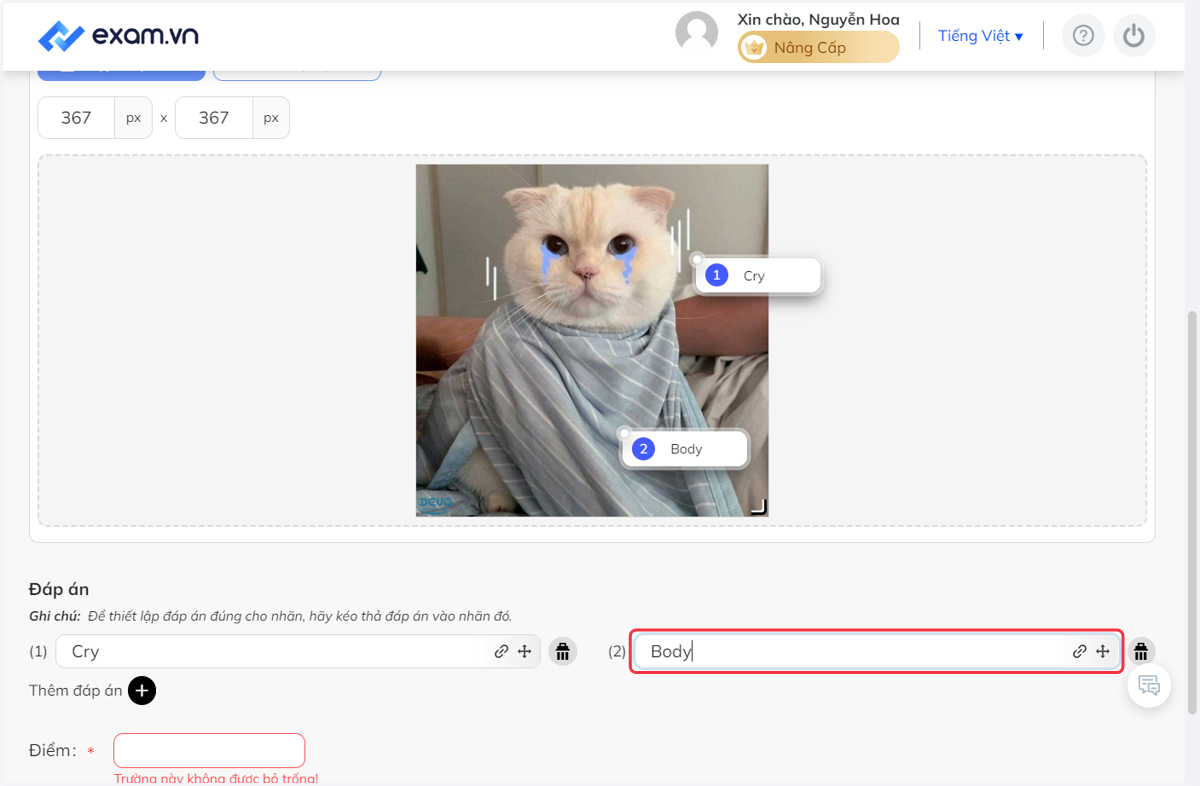Click the link icon in Body answer

pyautogui.click(x=1080, y=652)
